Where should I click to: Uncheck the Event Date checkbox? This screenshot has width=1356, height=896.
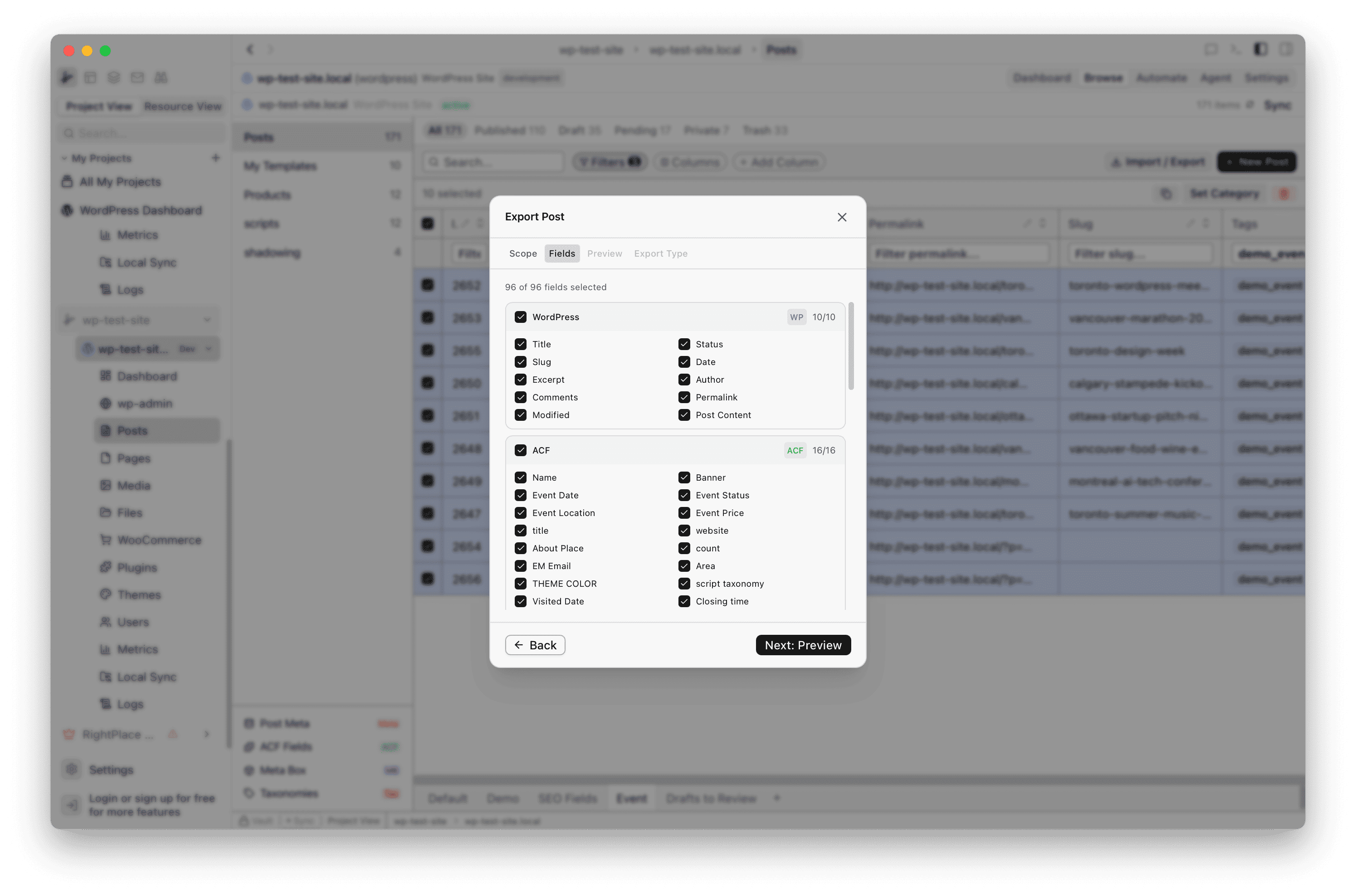[x=520, y=495]
